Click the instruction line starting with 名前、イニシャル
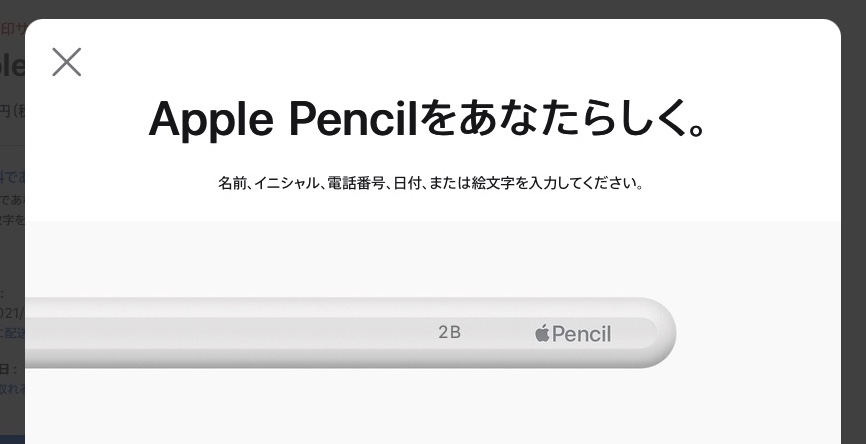866x444 pixels. tap(432, 184)
